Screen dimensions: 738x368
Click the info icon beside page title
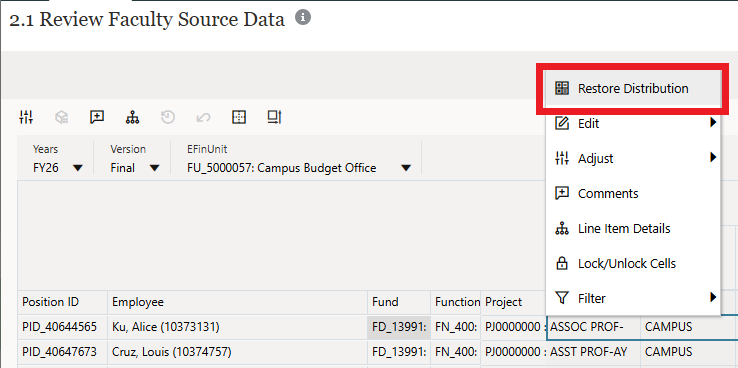(x=303, y=17)
